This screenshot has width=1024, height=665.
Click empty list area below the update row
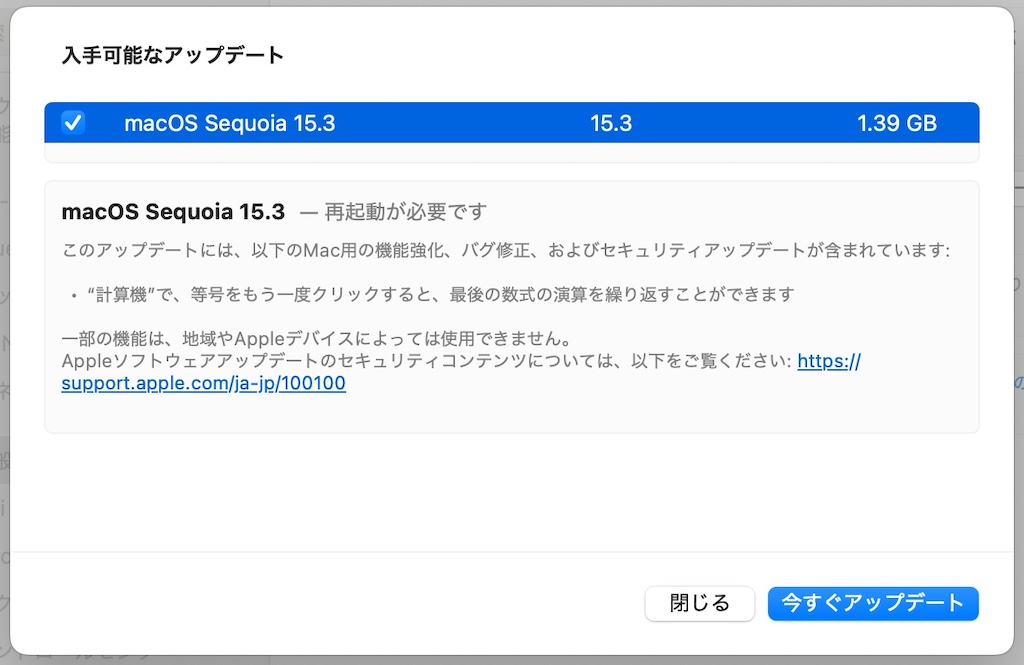click(511, 152)
